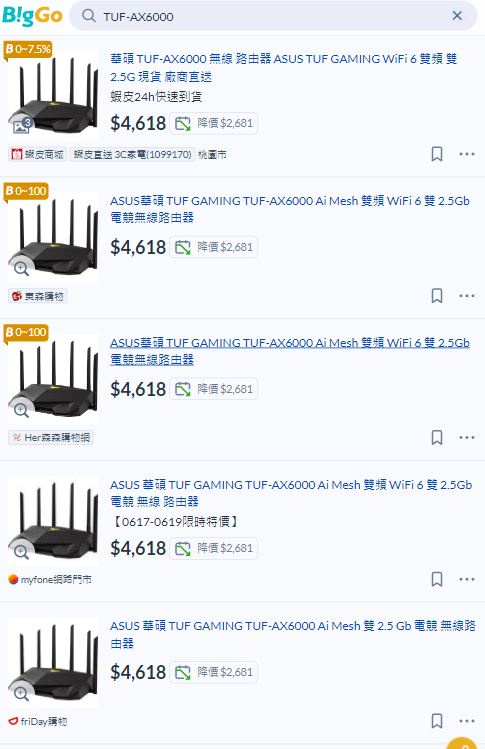Click the search magnifier icon
485x749 pixels.
88,16
